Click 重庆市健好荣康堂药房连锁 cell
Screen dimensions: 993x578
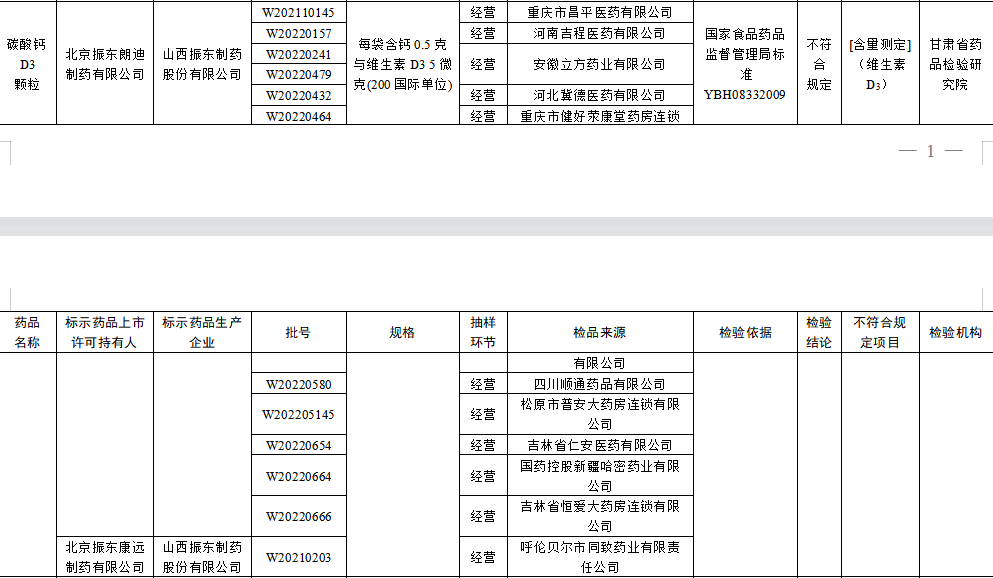tap(600, 116)
